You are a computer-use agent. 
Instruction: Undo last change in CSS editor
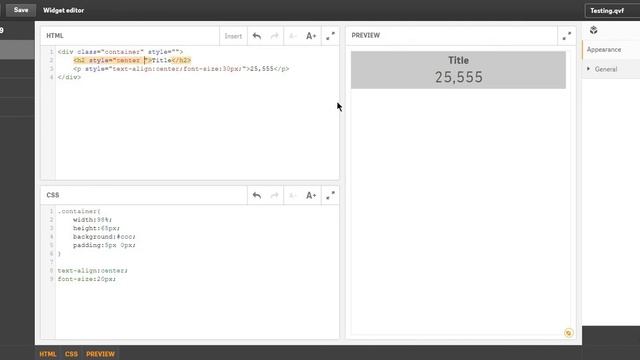click(257, 196)
